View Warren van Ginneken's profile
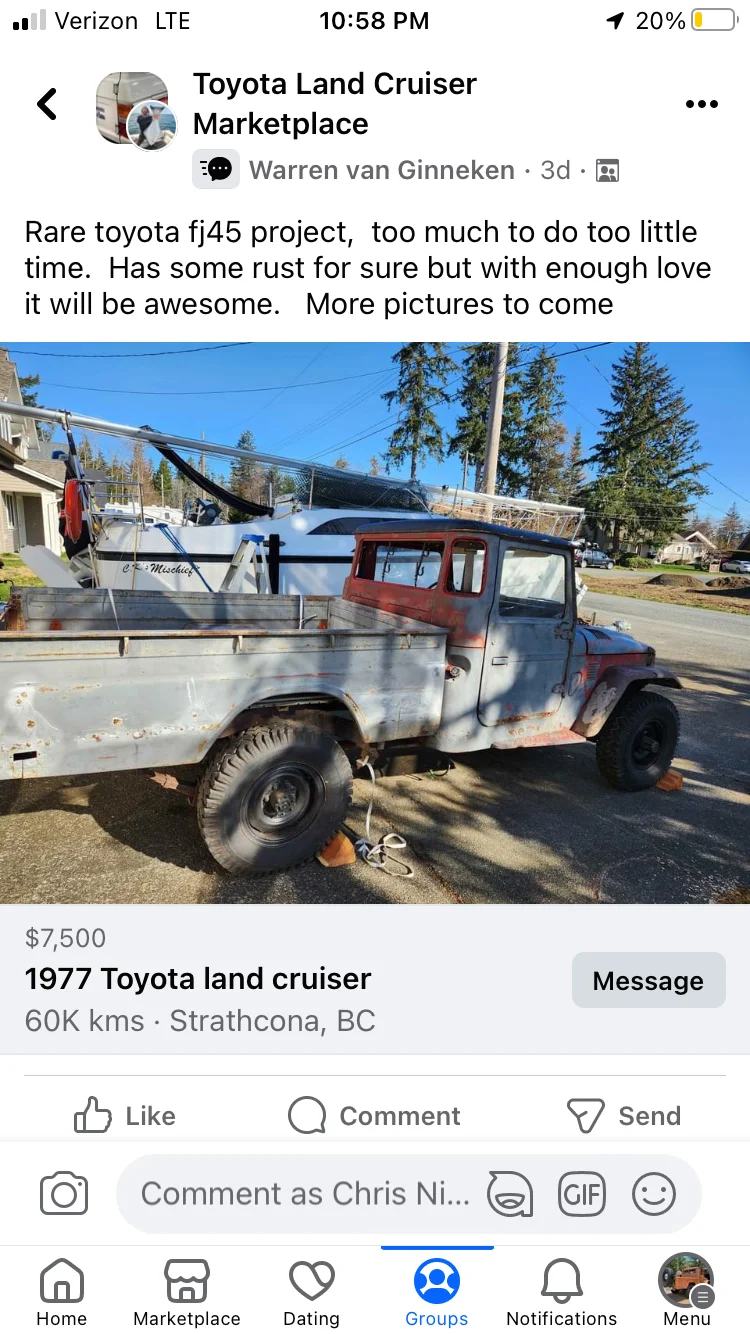 (382, 170)
